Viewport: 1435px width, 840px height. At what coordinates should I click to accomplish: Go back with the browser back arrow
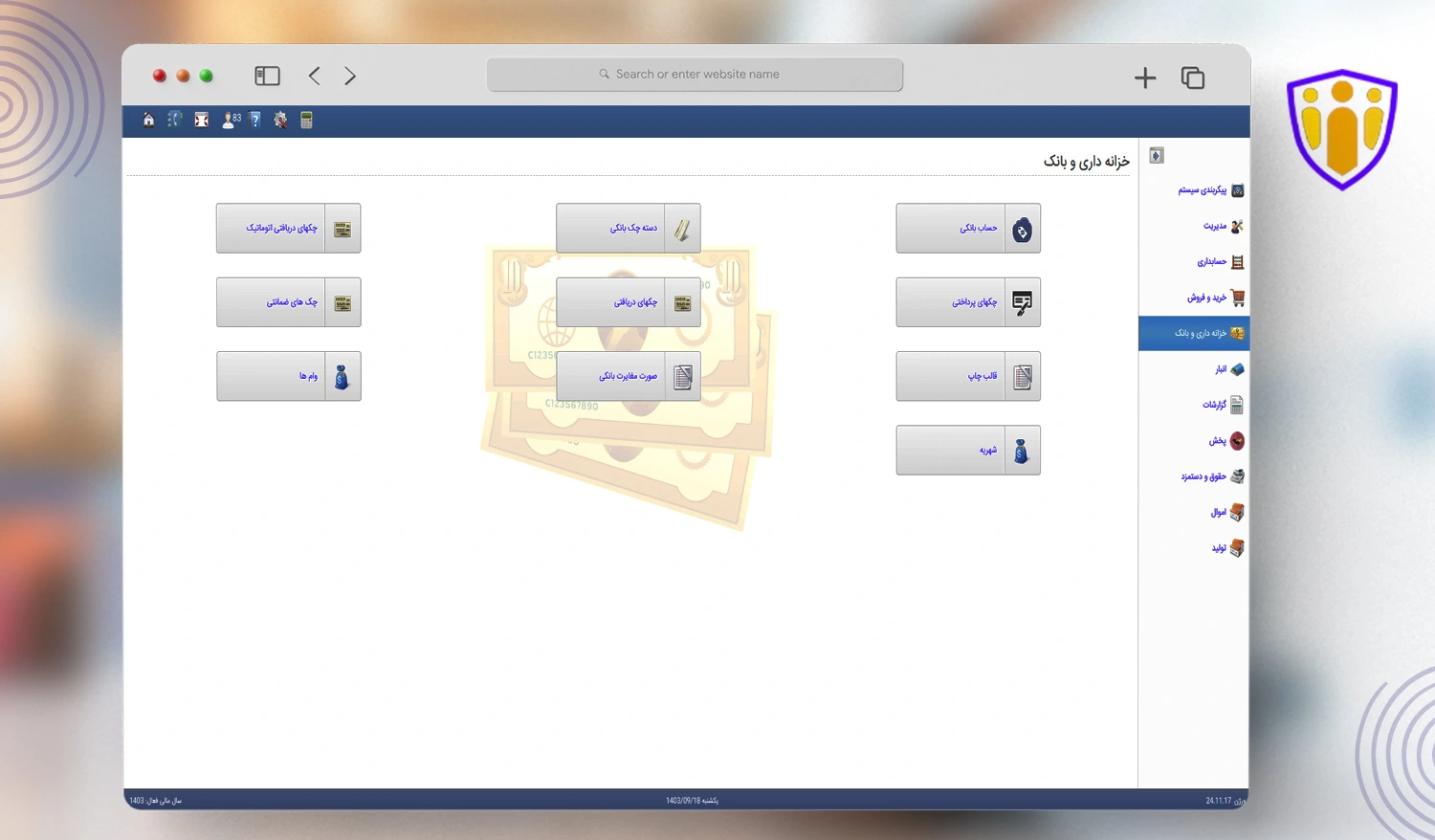pos(314,76)
